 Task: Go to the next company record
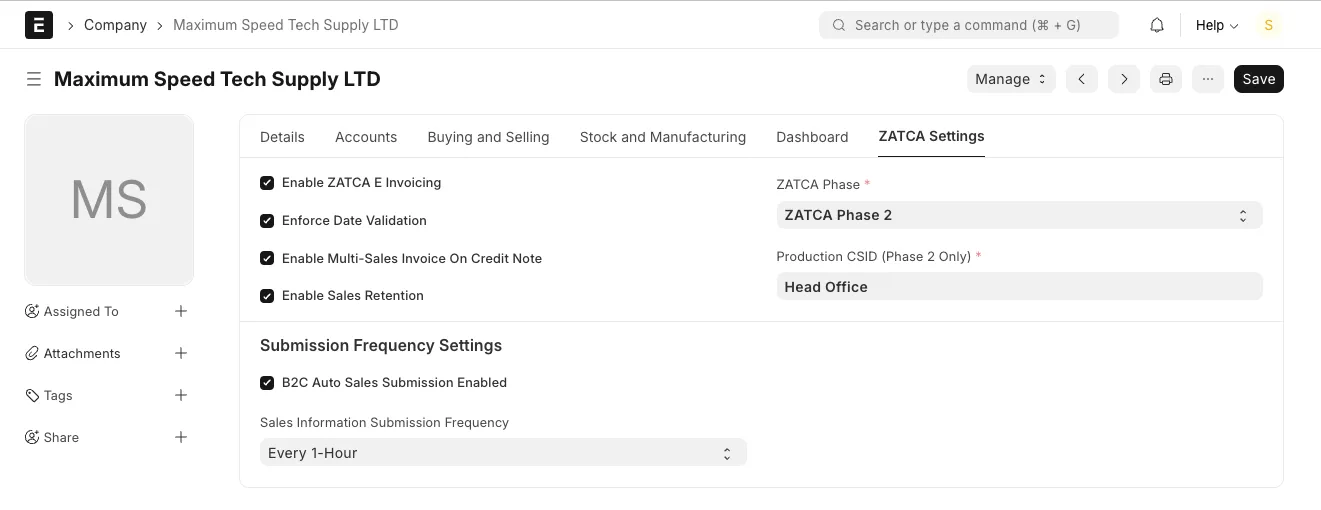coord(1124,79)
